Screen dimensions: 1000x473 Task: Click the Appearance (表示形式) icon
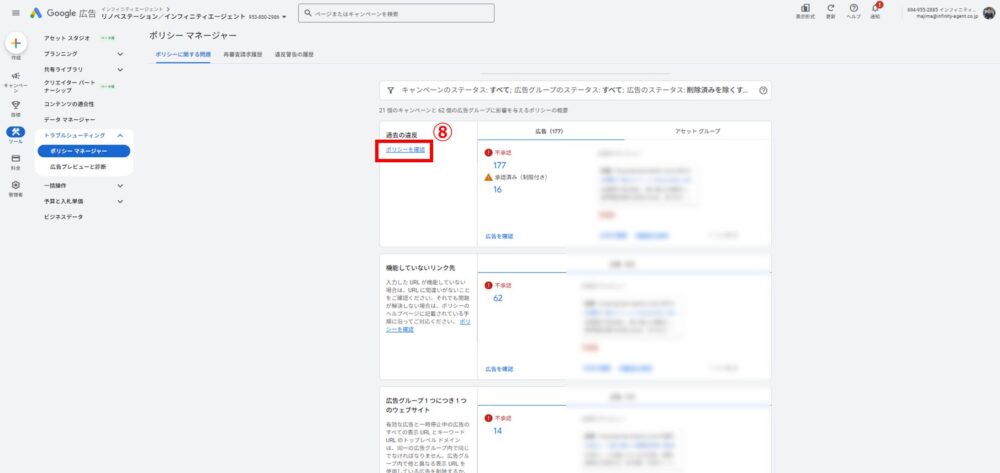pyautogui.click(x=805, y=9)
